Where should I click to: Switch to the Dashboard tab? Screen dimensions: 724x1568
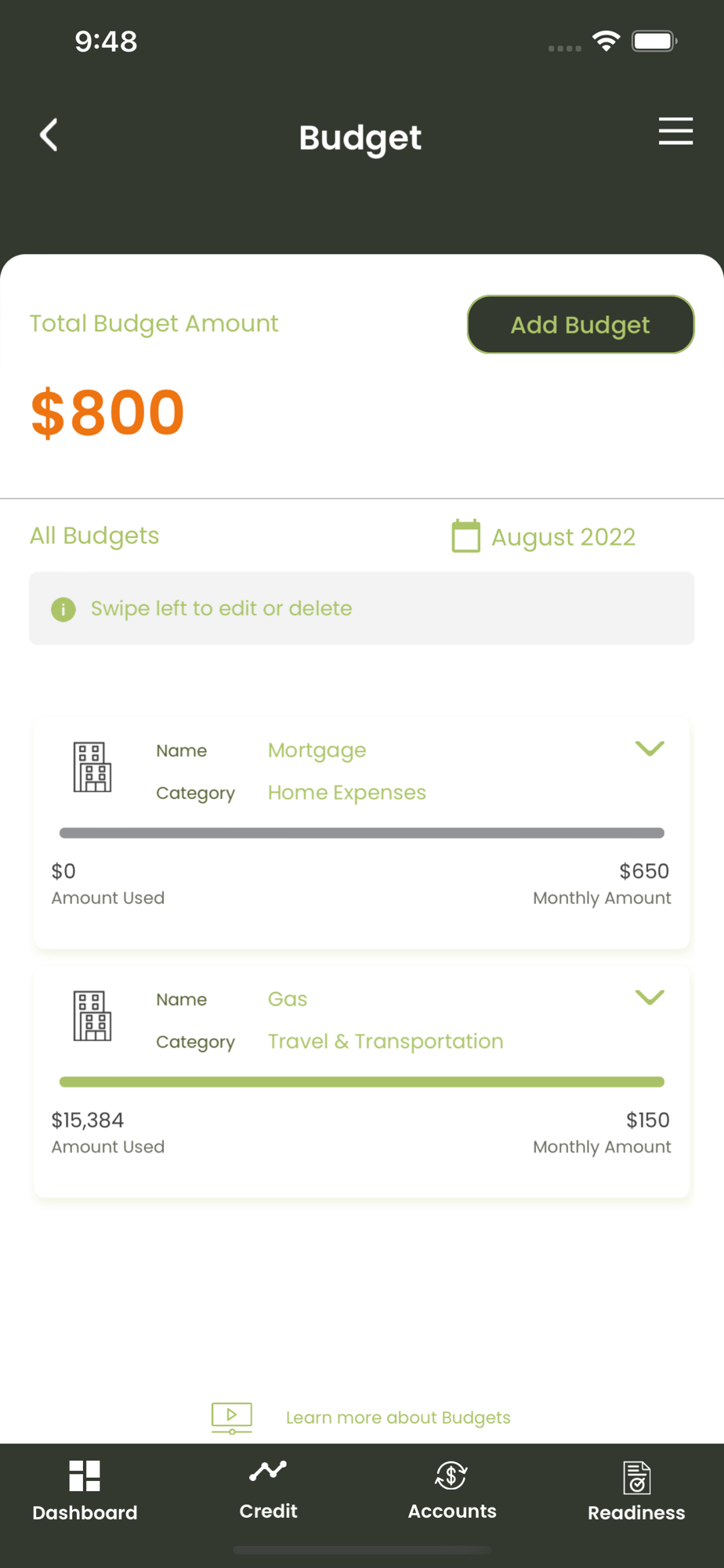click(85, 1491)
